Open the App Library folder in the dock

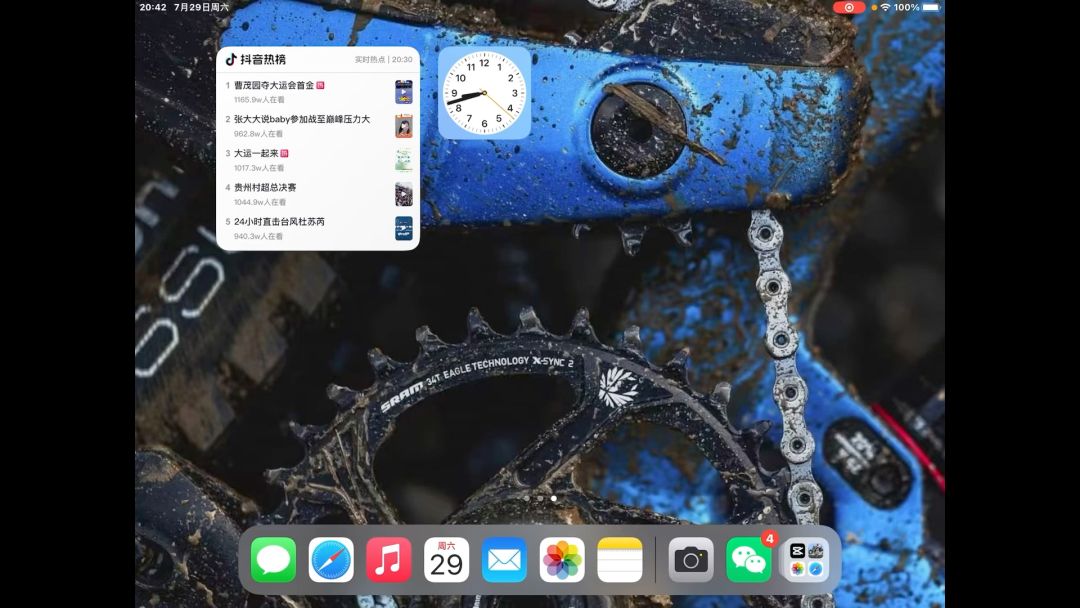[x=807, y=560]
